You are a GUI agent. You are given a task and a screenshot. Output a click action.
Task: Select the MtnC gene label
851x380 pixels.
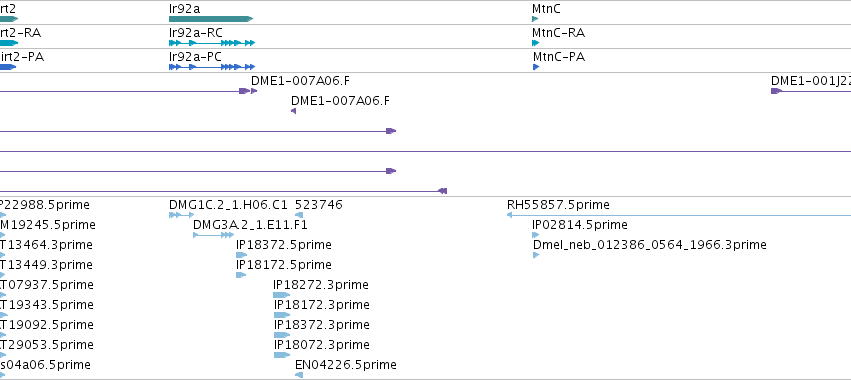[x=547, y=9]
